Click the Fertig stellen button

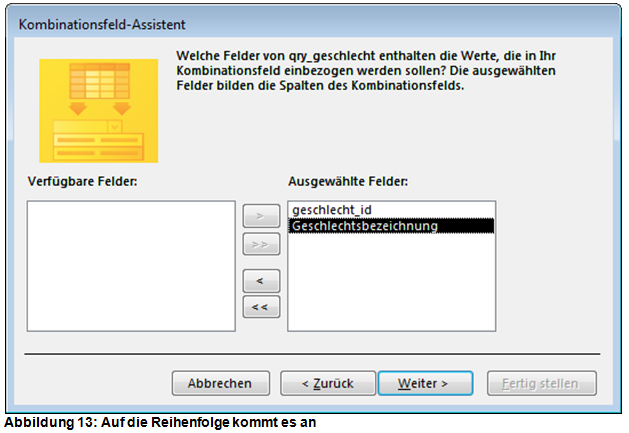point(541,383)
